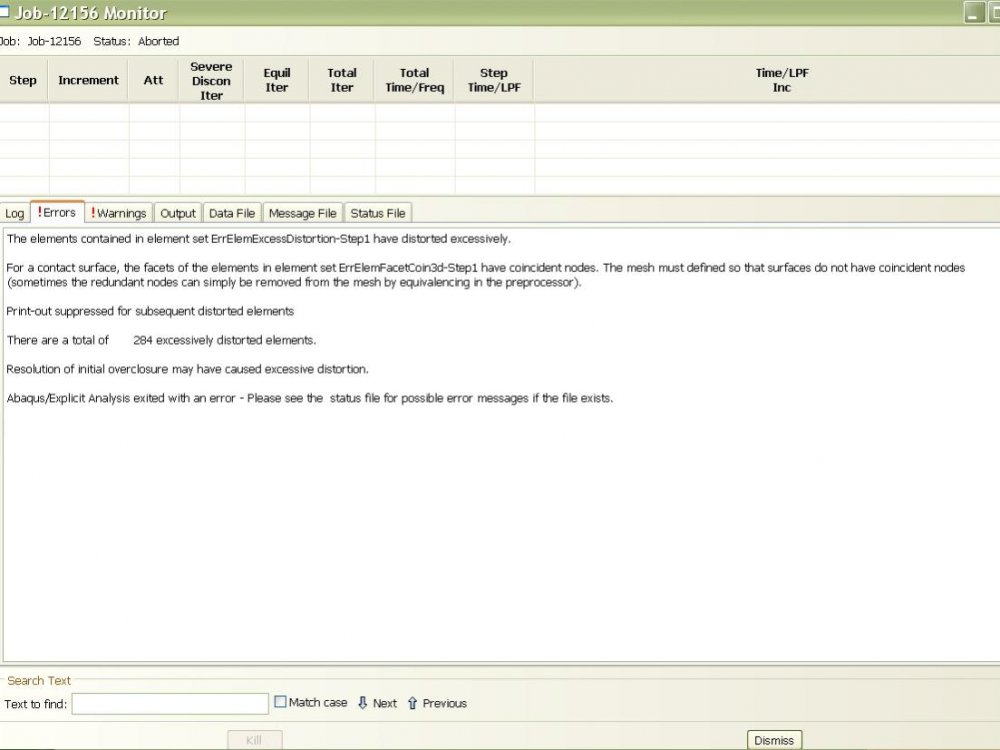
Task: Click in the Text to find field
Action: point(170,704)
